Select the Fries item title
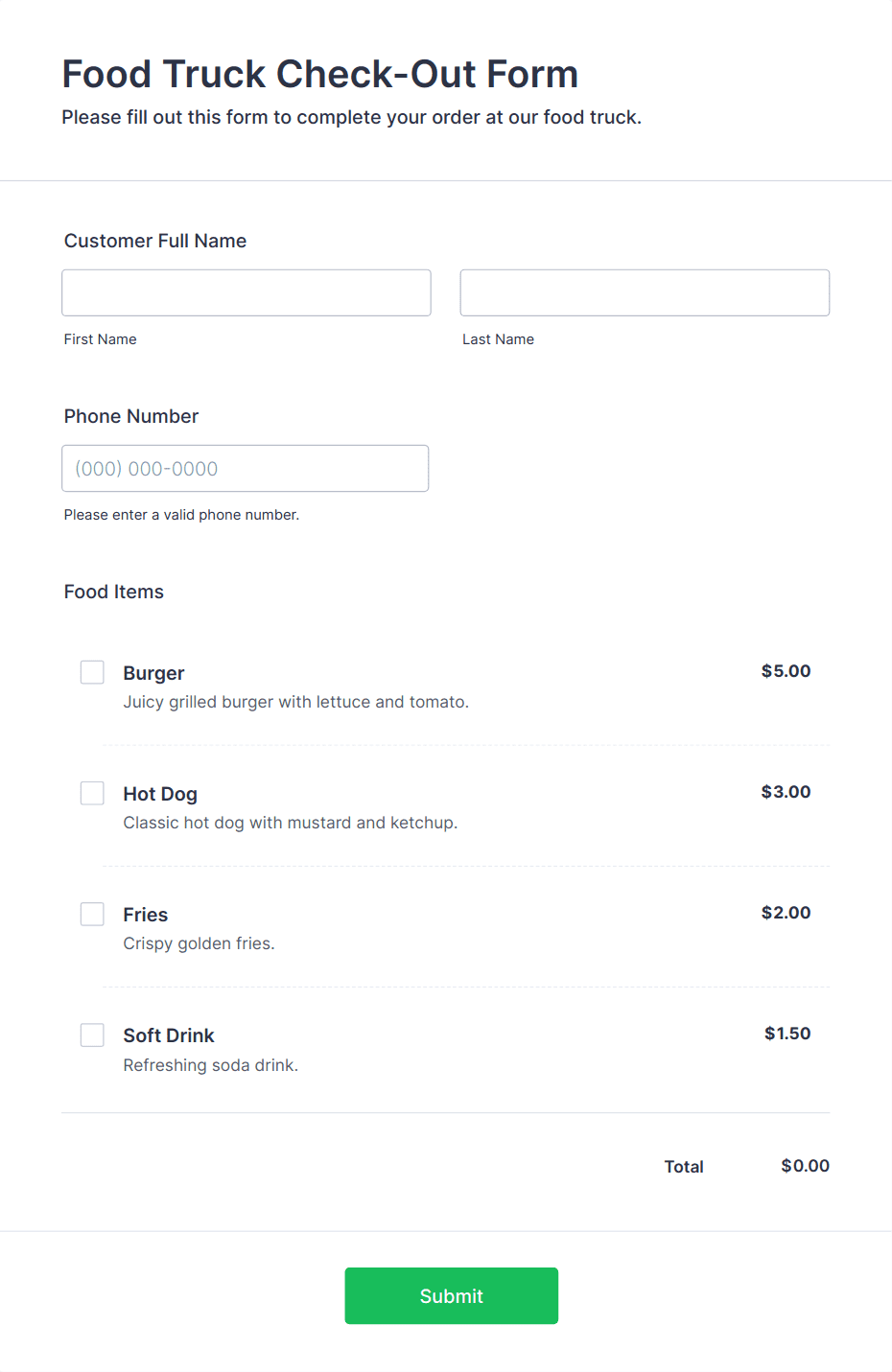Image resolution: width=892 pixels, height=1372 pixels. (x=146, y=915)
